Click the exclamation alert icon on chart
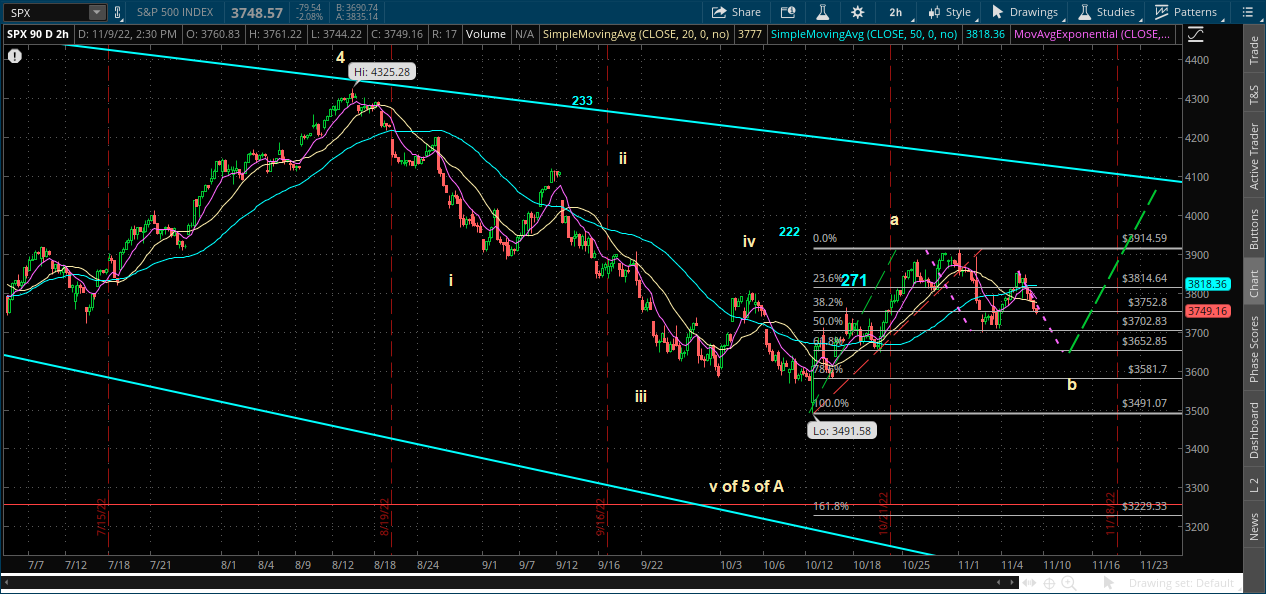 pyautogui.click(x=15, y=56)
